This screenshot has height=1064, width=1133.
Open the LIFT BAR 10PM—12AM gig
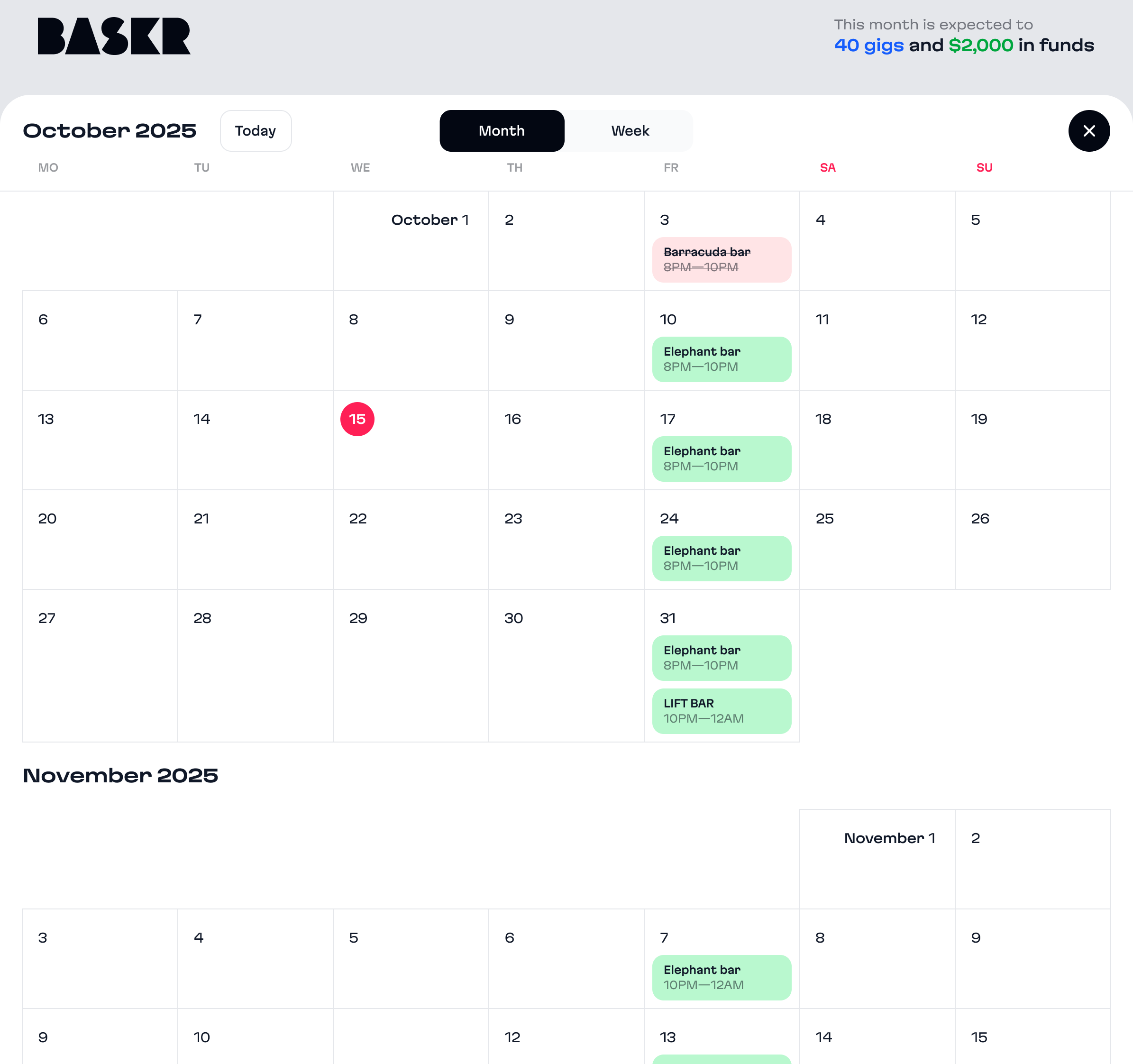tap(722, 711)
